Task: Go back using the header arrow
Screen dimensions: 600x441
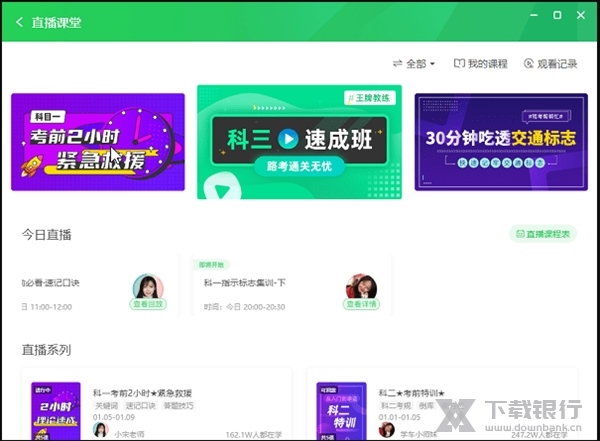Action: tap(20, 22)
